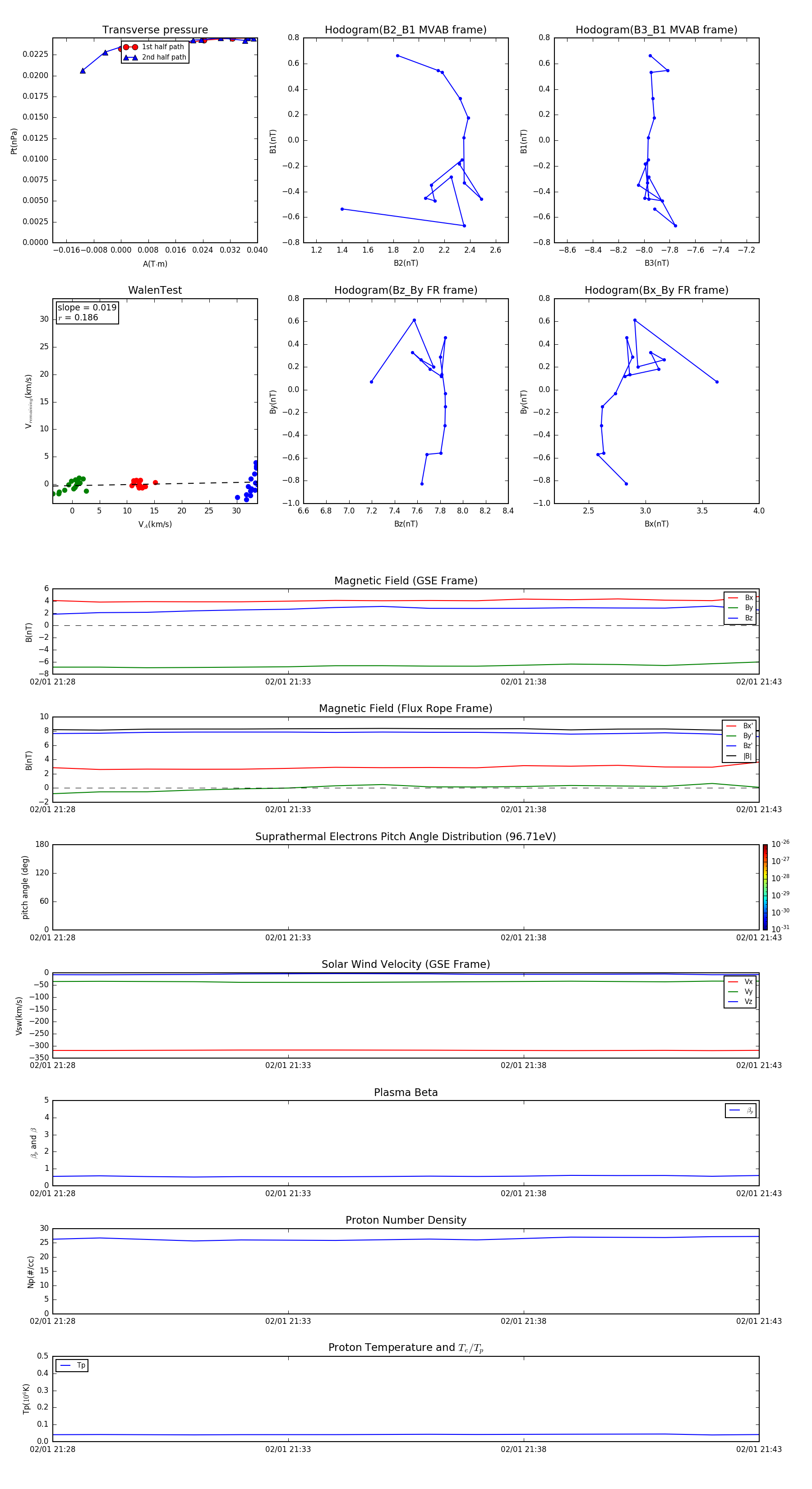Click the 'Solar Wind Velocity (GSE Frame)' title
812x1489 pixels.
[x=406, y=965]
